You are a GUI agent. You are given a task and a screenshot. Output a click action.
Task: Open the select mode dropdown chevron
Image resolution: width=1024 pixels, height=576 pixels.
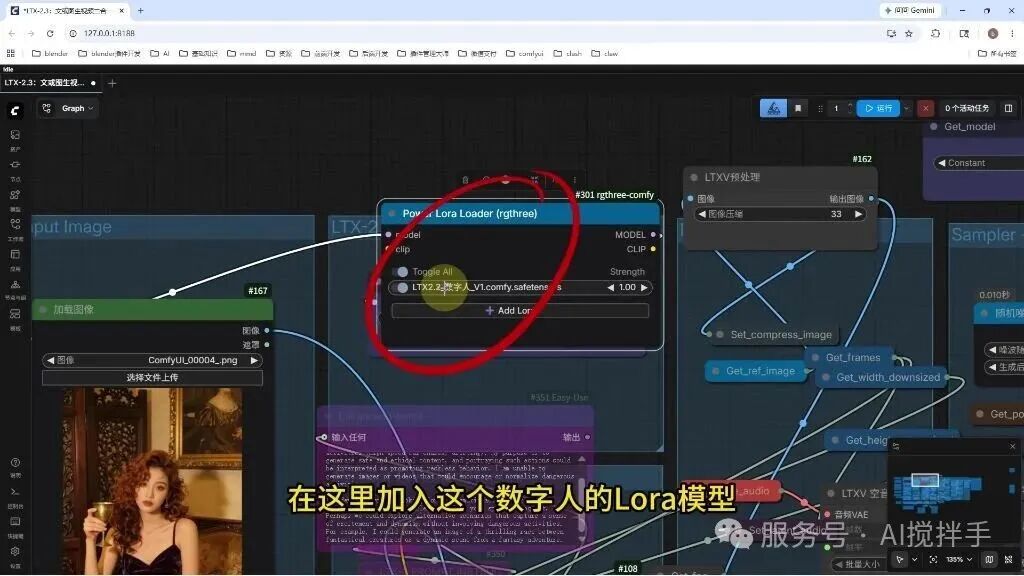click(x=914, y=560)
